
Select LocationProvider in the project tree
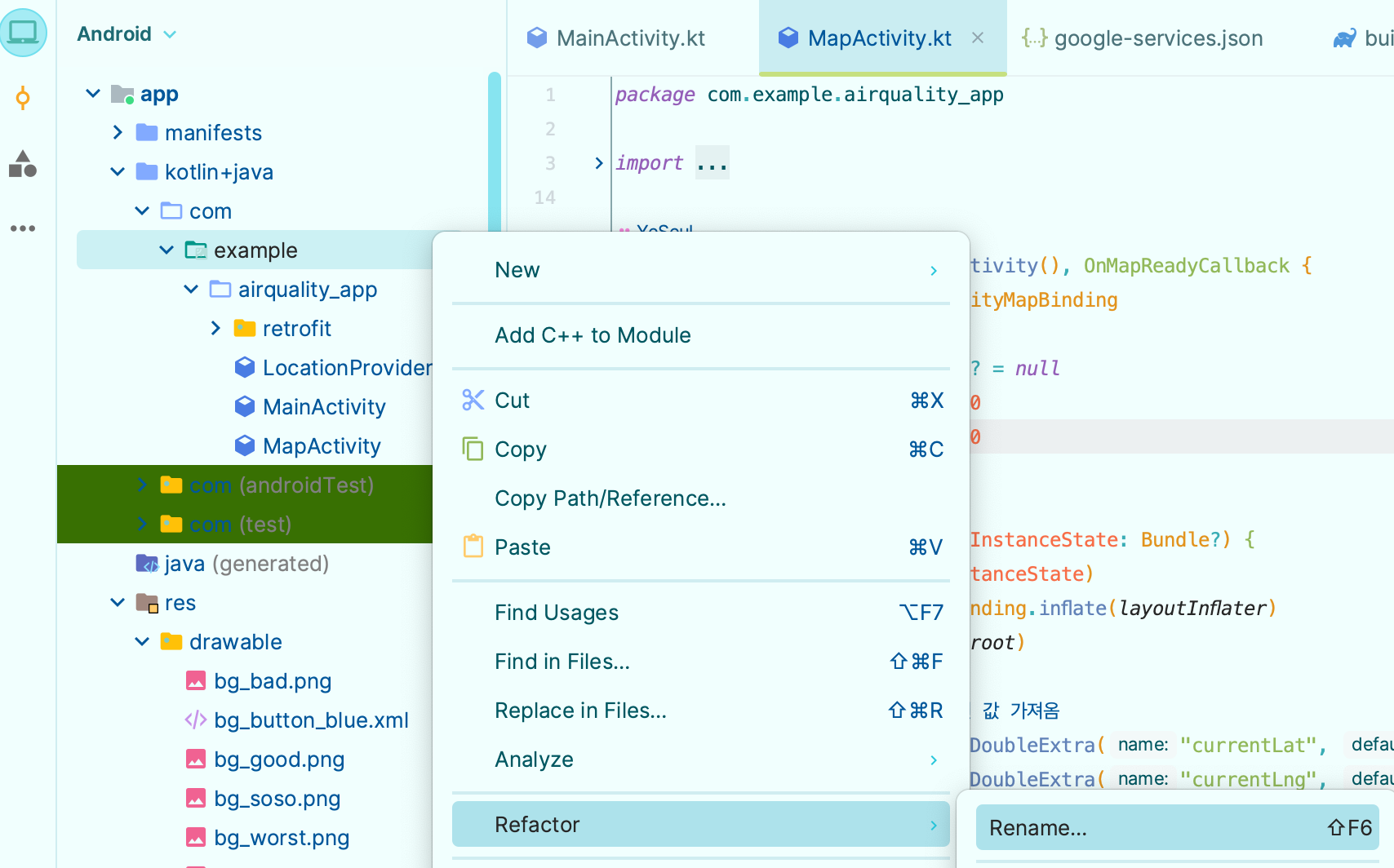pyautogui.click(x=348, y=367)
